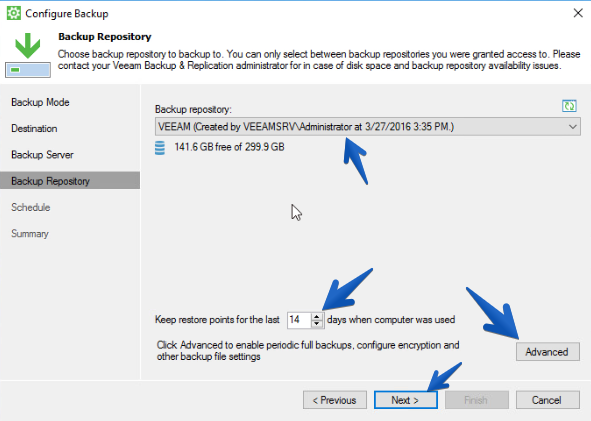Cancel the backup configuration
591x421 pixels.
547,400
